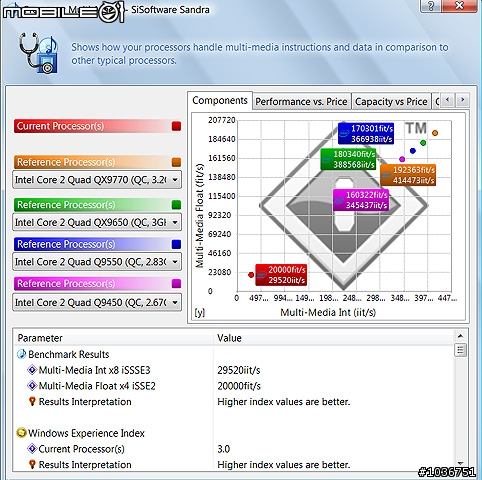
Task: Select the Multi-Media Int x8 iSSSE3 row
Action: tap(233, 370)
